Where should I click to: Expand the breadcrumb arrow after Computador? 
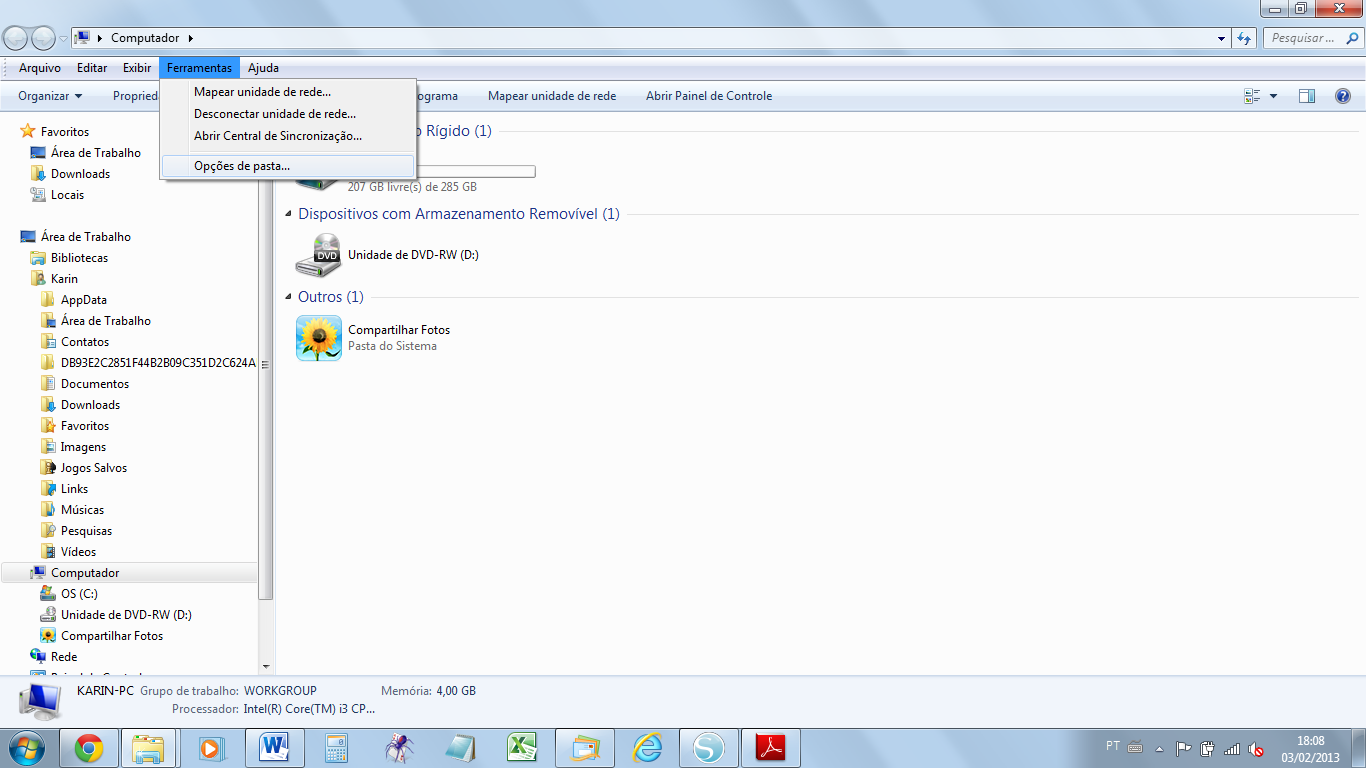click(x=190, y=38)
